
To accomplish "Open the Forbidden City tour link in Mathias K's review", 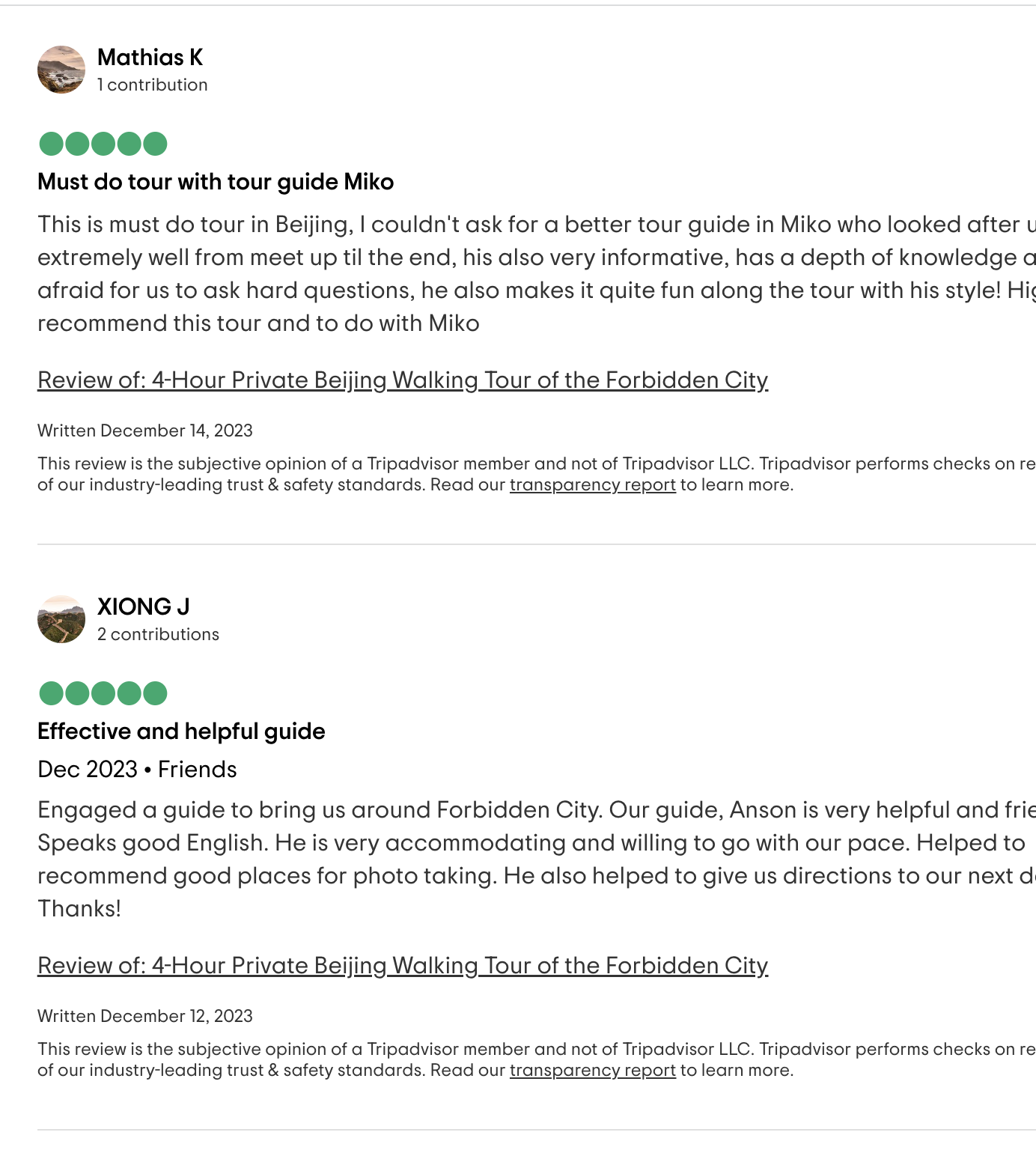I will (x=403, y=380).
